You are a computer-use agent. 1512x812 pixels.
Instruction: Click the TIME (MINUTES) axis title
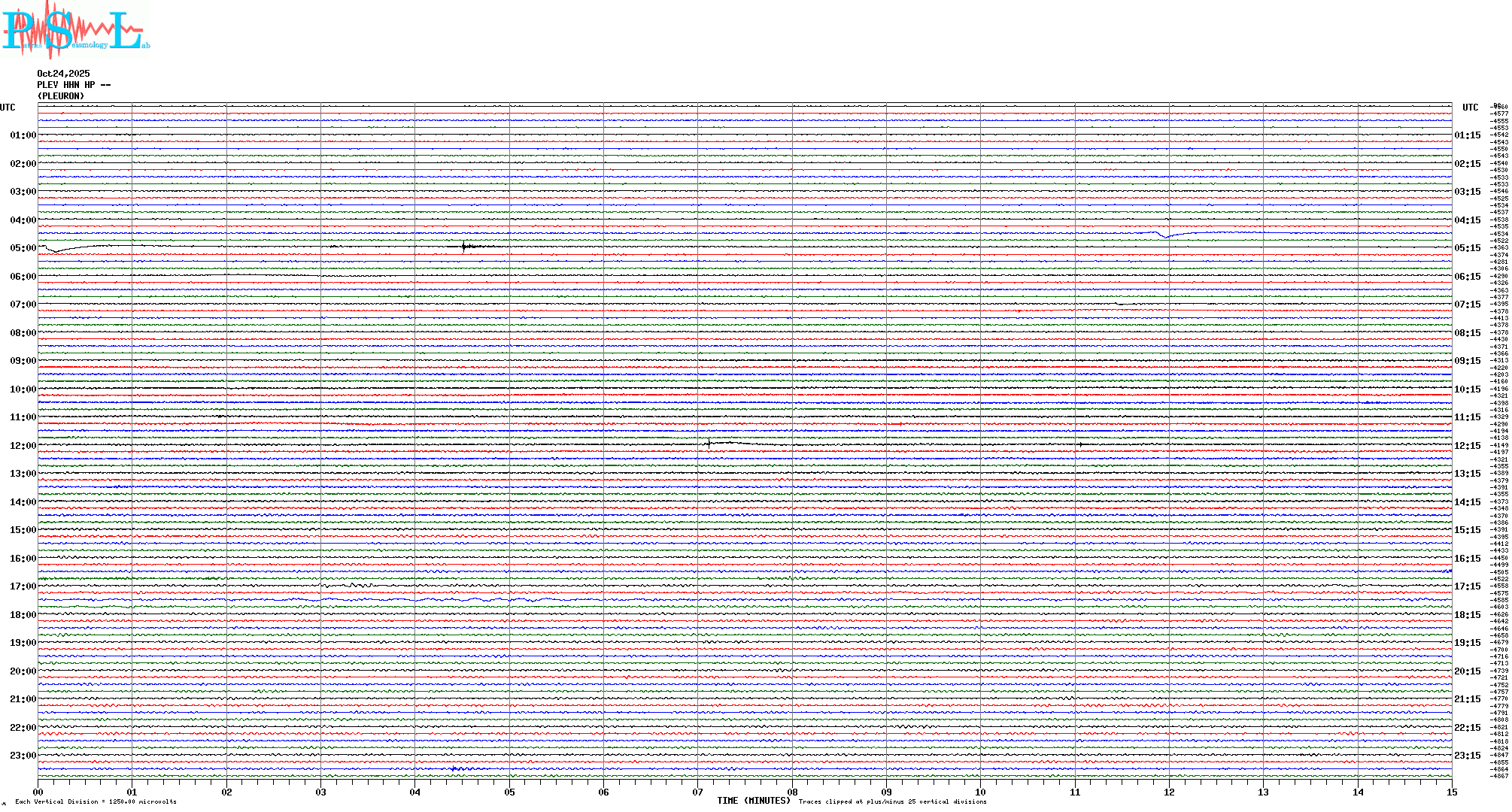coord(753,801)
